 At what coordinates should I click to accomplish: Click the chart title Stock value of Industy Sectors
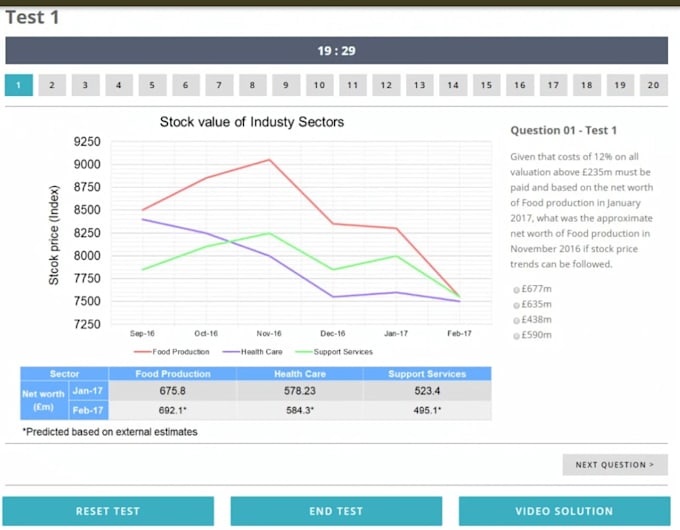click(x=252, y=122)
